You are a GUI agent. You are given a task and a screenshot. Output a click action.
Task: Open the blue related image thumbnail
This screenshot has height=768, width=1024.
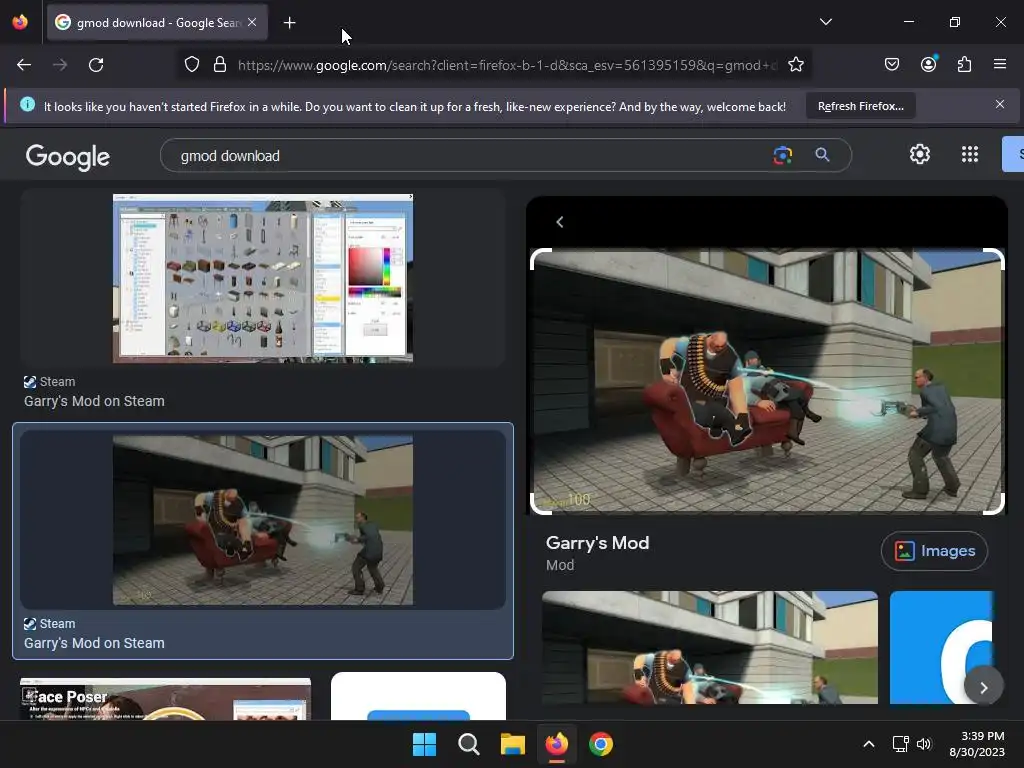tap(941, 647)
